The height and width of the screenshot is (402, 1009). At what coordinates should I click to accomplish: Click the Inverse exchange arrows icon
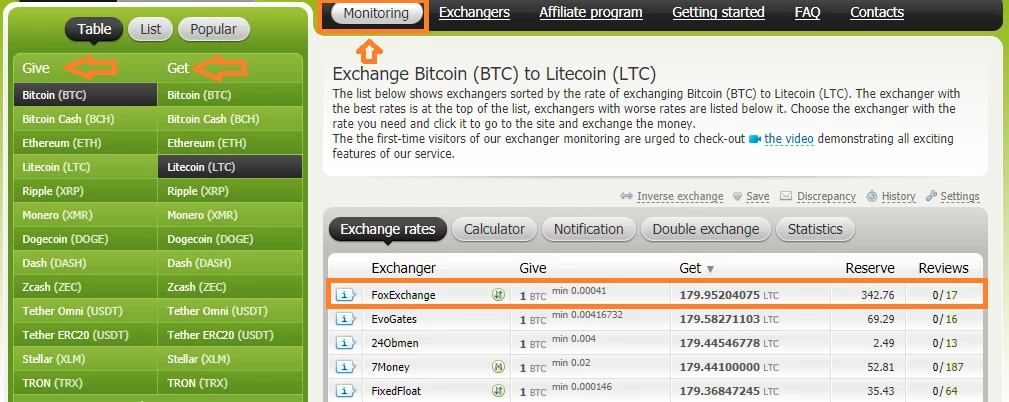click(627, 196)
